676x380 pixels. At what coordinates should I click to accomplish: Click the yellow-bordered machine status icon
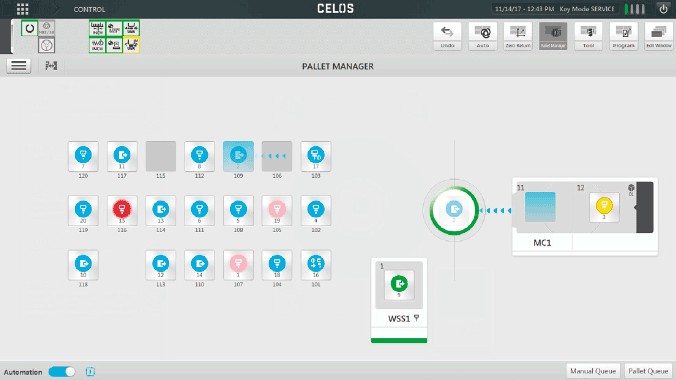[x=131, y=45]
